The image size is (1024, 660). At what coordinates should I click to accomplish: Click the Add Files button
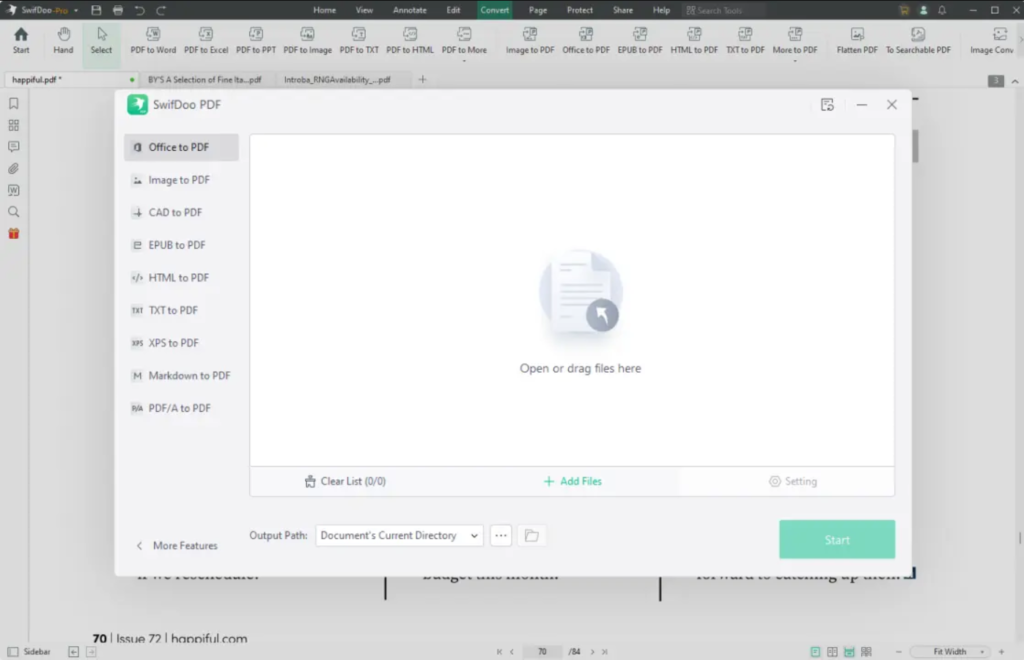(572, 481)
